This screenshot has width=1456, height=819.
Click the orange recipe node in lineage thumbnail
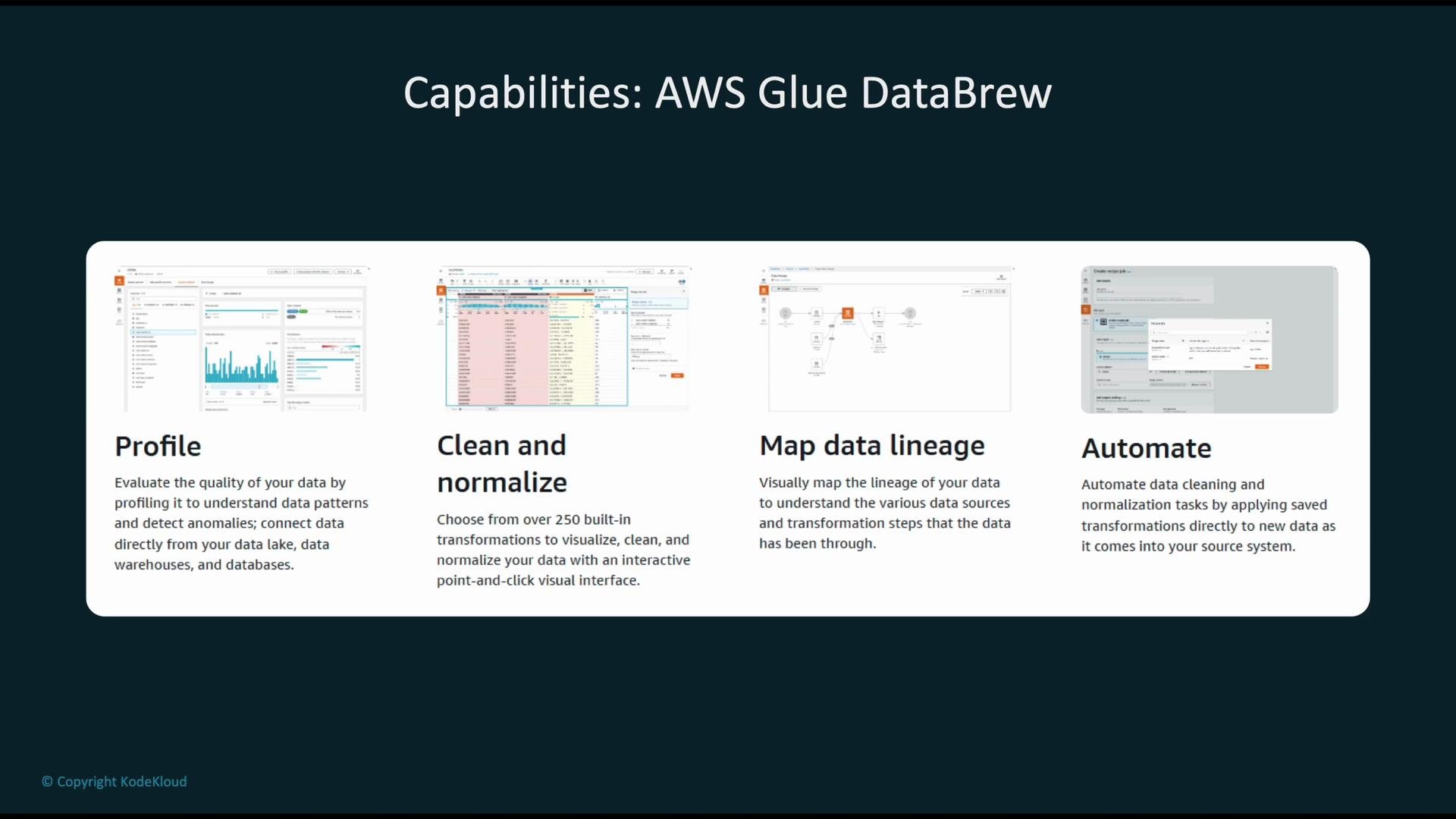[x=848, y=313]
